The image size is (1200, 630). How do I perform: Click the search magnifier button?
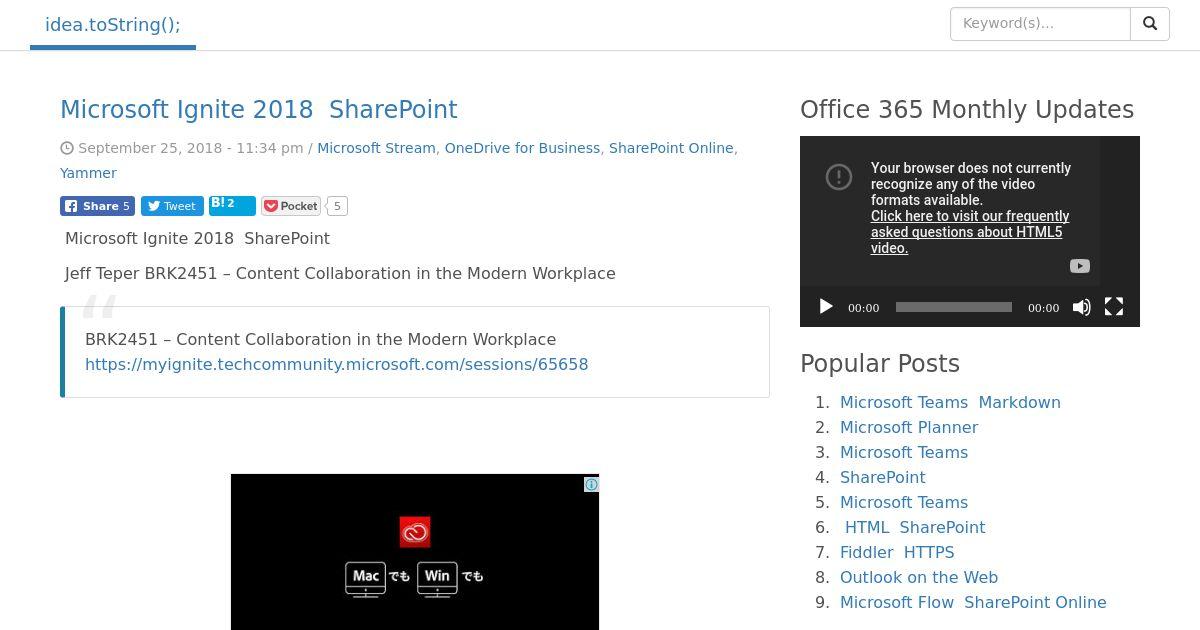(x=1150, y=24)
